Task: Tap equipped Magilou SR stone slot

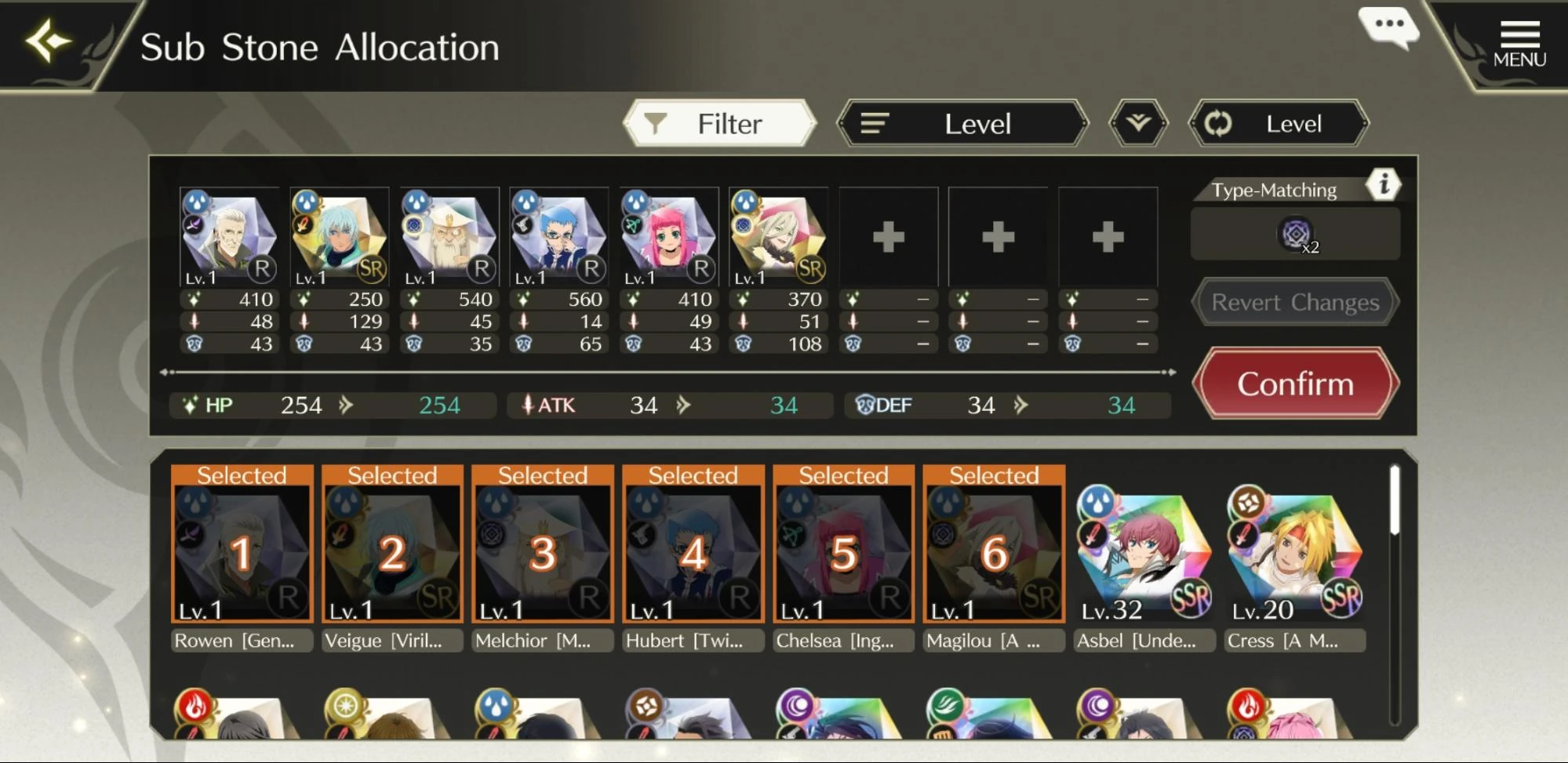Action: point(778,237)
